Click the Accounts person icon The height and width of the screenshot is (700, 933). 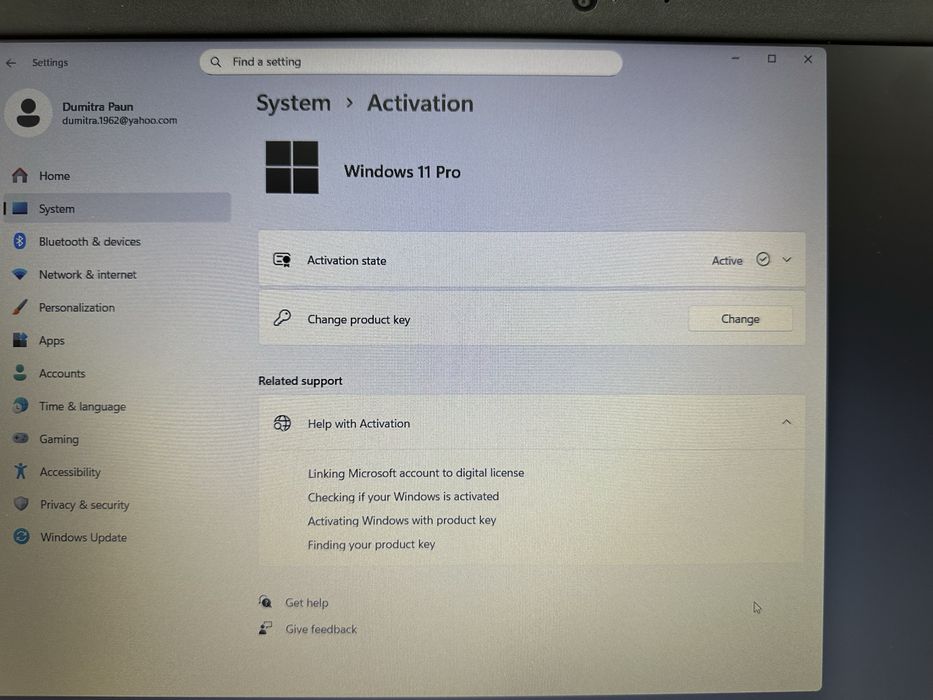(20, 373)
